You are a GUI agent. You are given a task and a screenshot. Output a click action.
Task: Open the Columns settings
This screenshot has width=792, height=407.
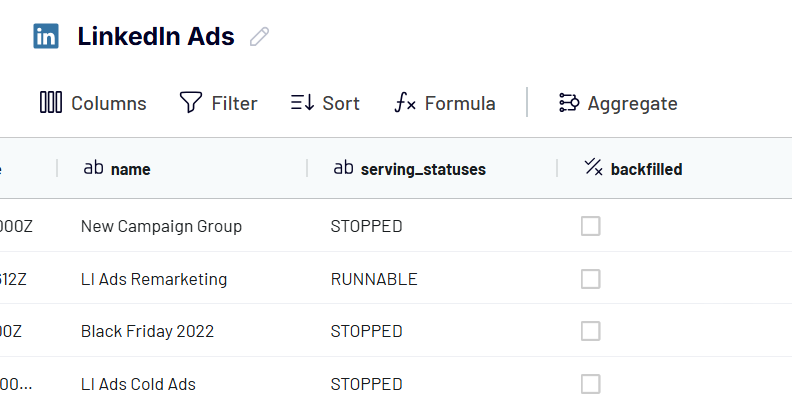[93, 103]
